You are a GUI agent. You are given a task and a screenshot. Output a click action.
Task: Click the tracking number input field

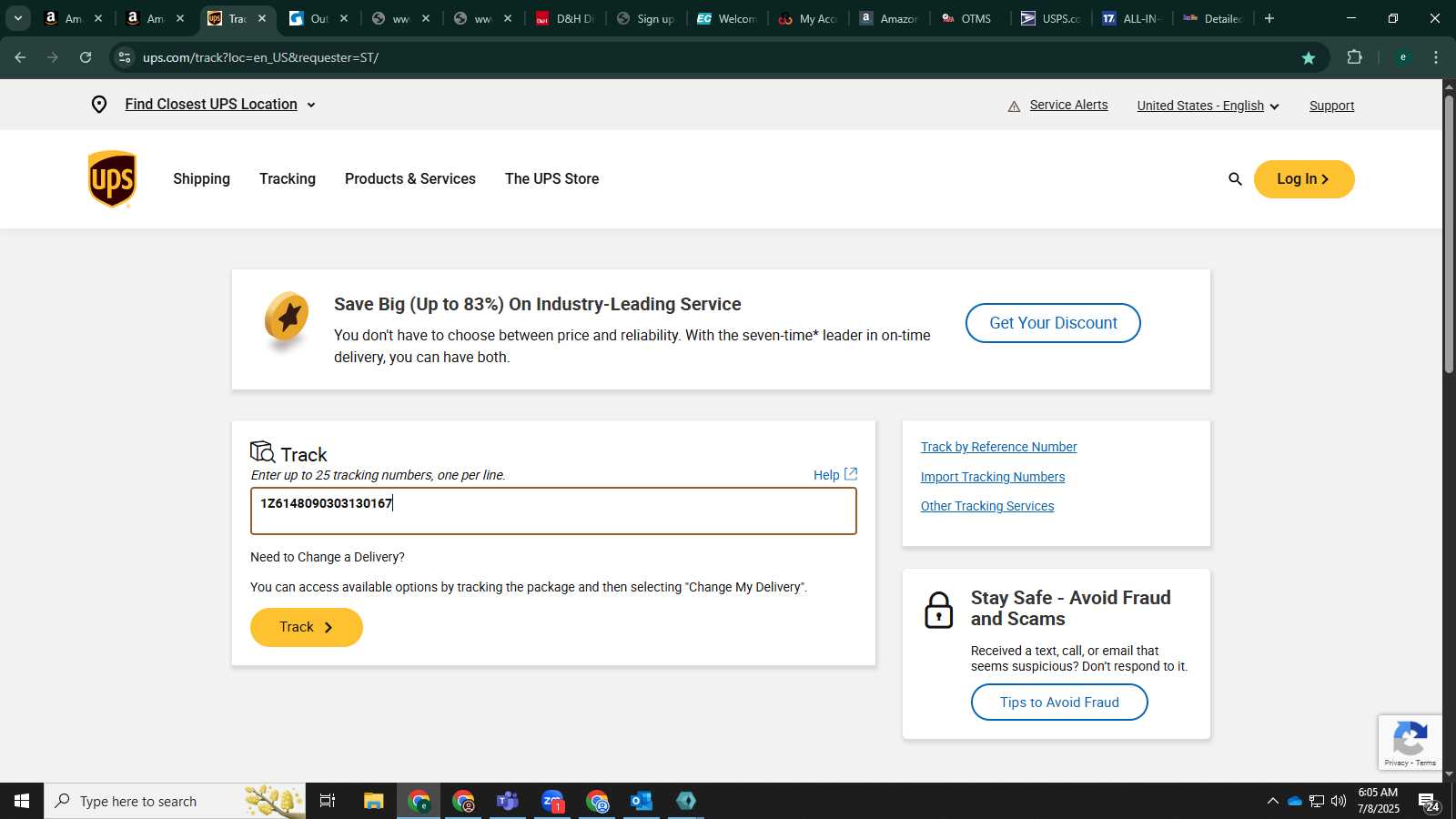point(553,511)
